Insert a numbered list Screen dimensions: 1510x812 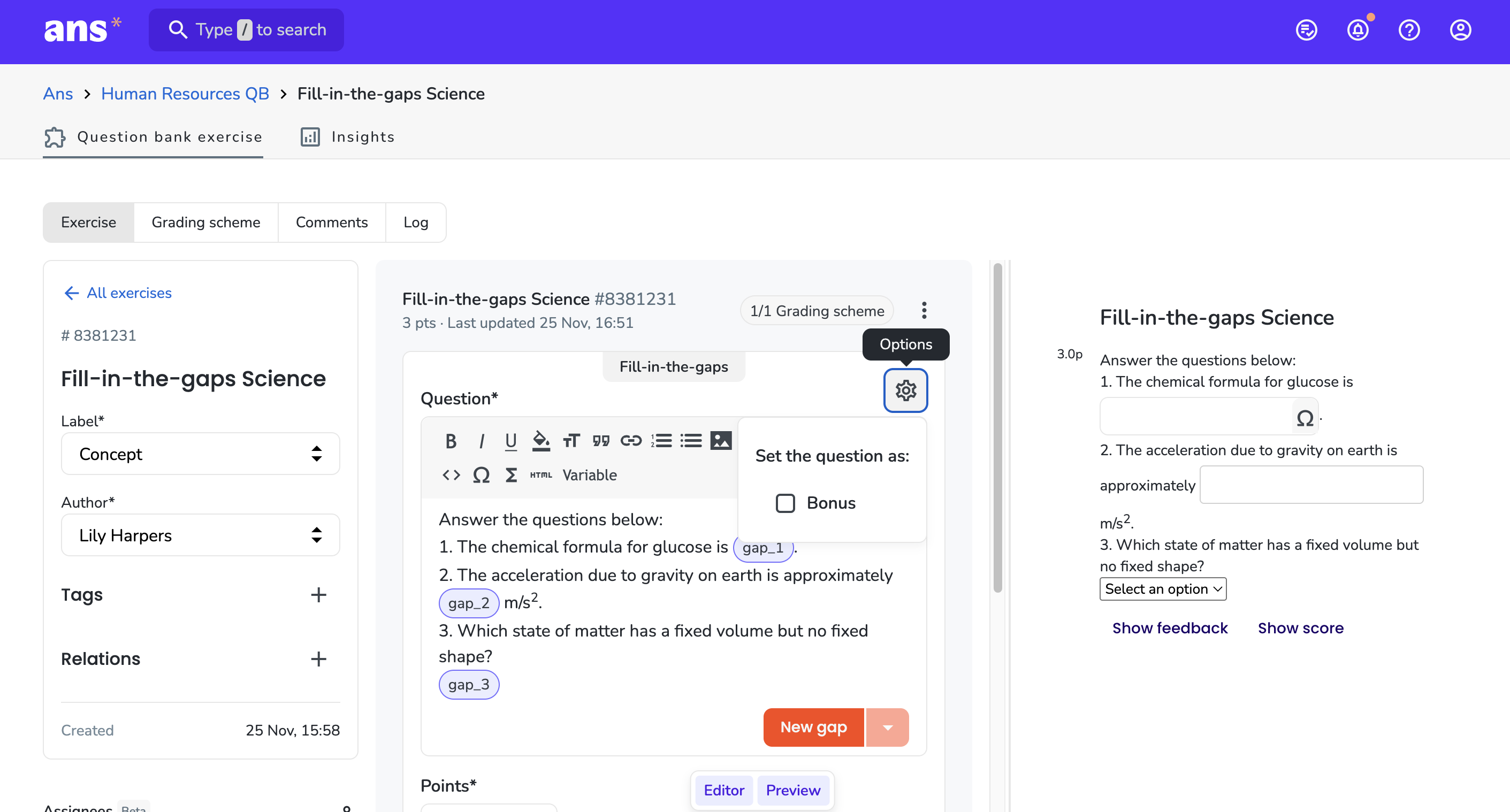[661, 441]
